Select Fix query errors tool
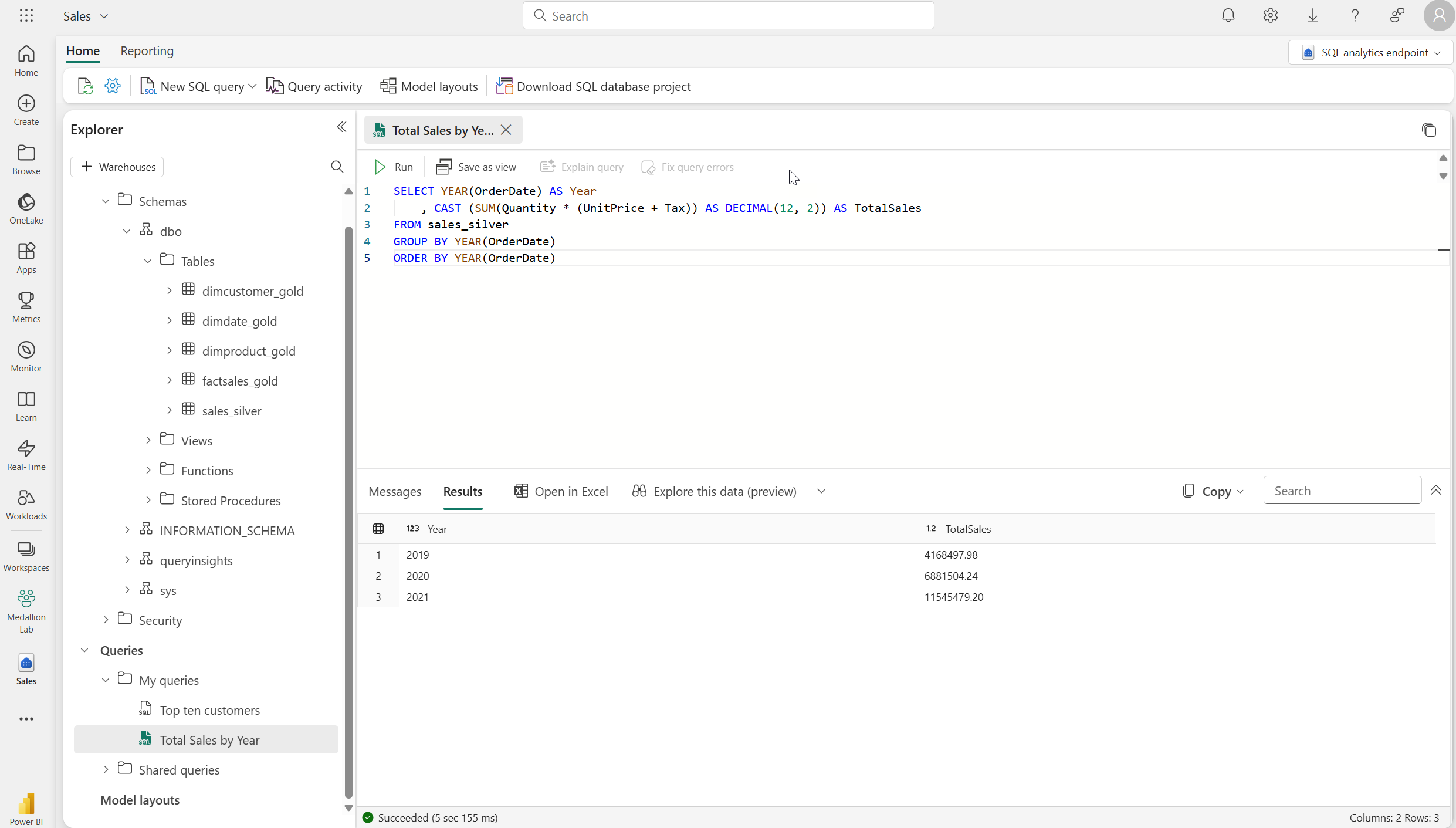 [x=687, y=167]
